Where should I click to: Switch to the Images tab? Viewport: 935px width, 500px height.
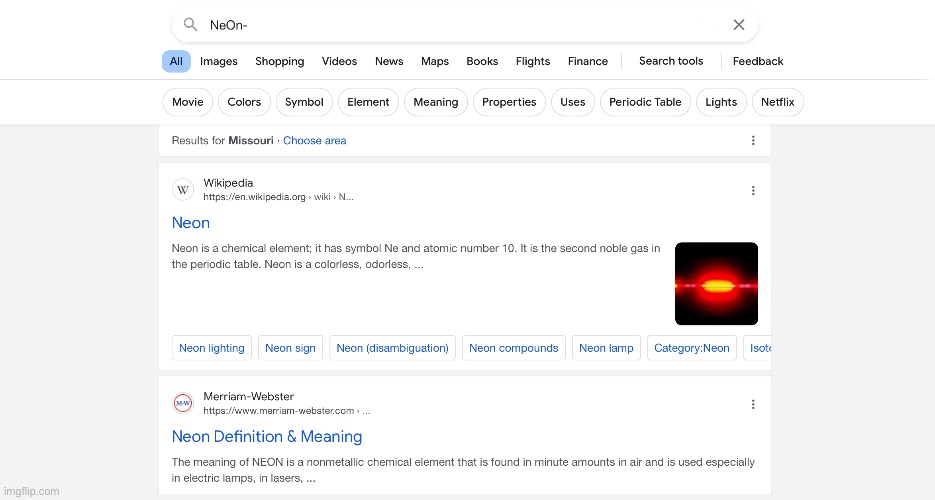(218, 61)
